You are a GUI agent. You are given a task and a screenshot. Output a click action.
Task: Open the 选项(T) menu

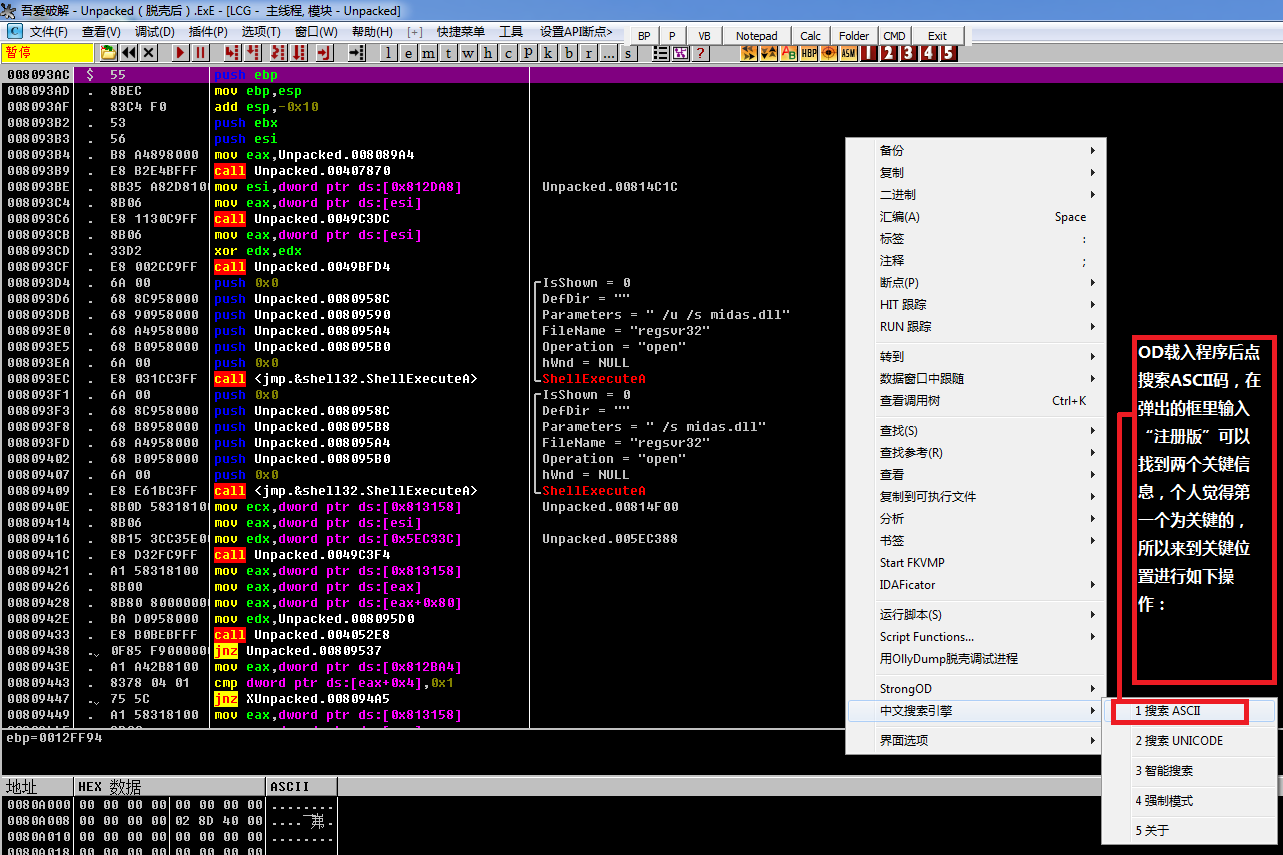pyautogui.click(x=261, y=32)
